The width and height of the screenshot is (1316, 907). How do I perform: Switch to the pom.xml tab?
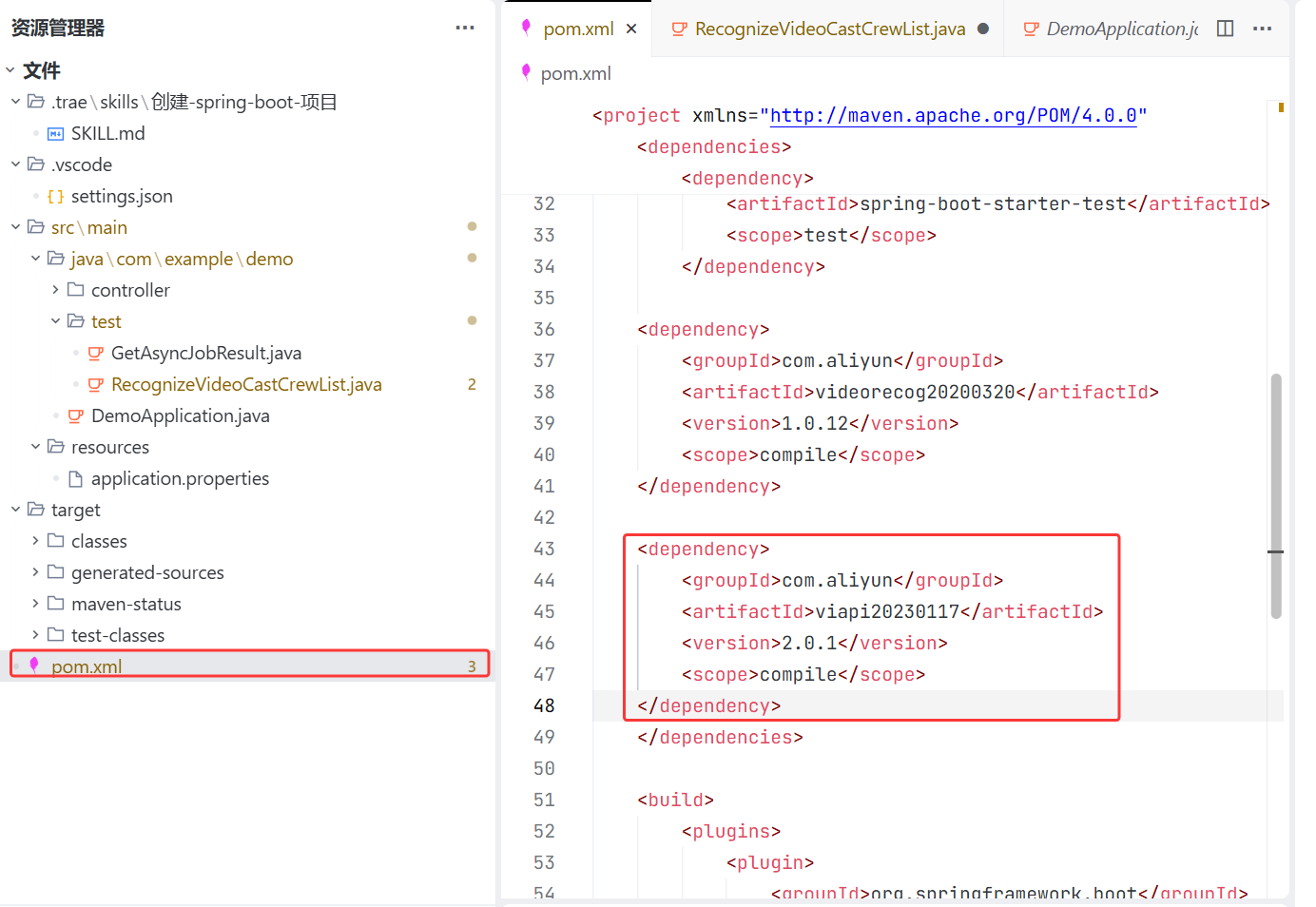(x=578, y=29)
